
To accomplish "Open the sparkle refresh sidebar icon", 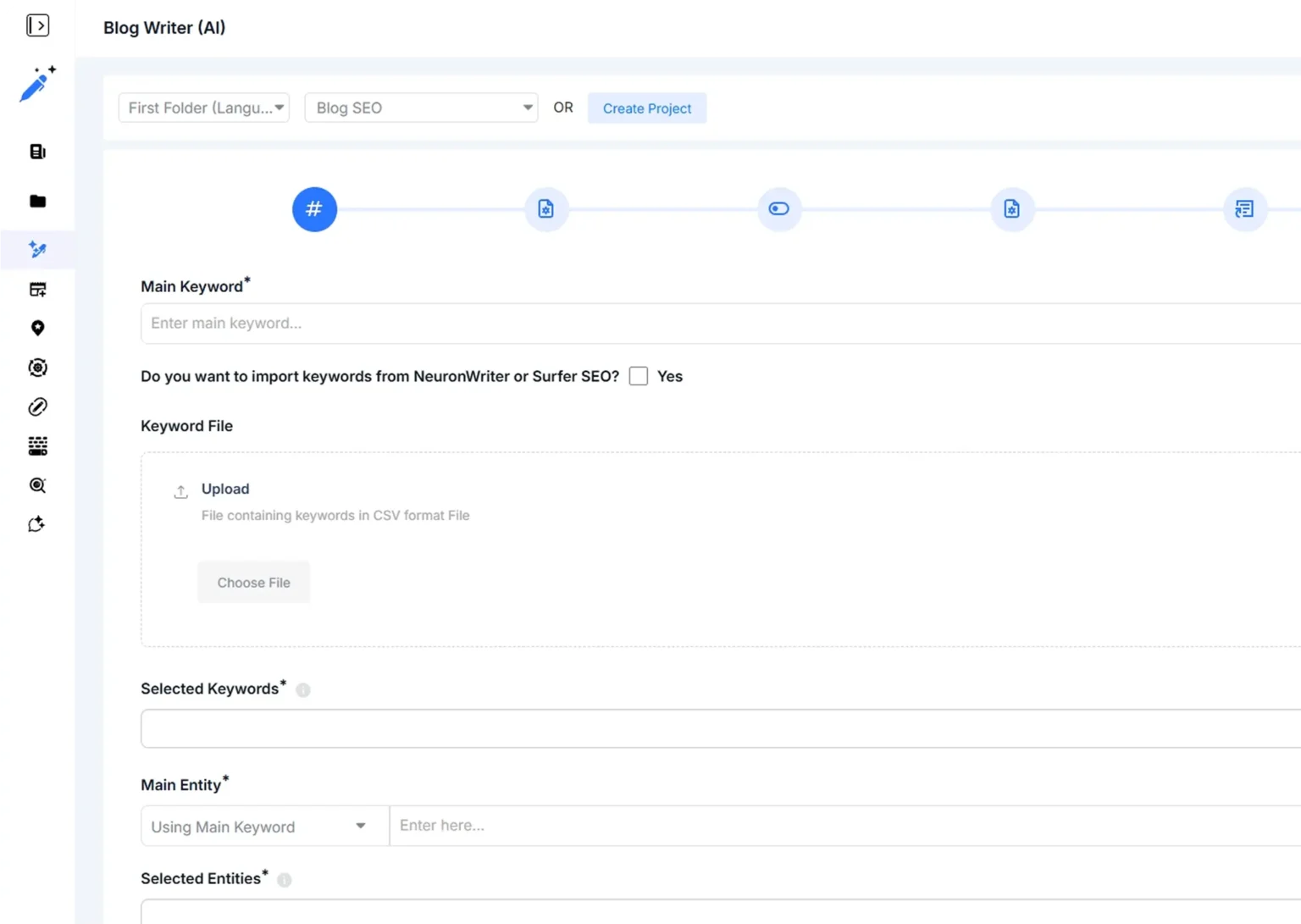I will pyautogui.click(x=36, y=524).
